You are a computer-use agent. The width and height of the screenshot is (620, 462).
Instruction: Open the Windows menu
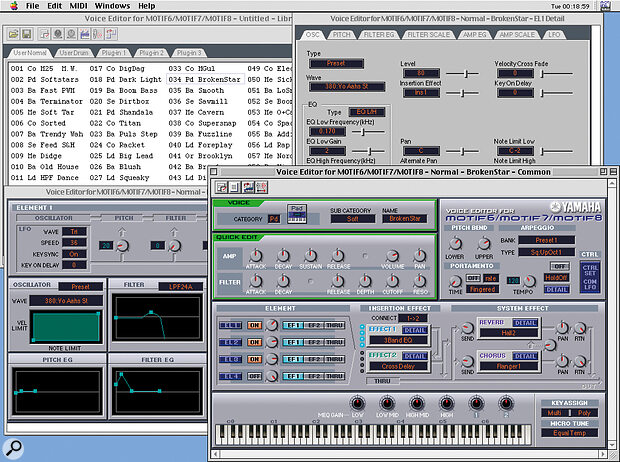pos(112,6)
